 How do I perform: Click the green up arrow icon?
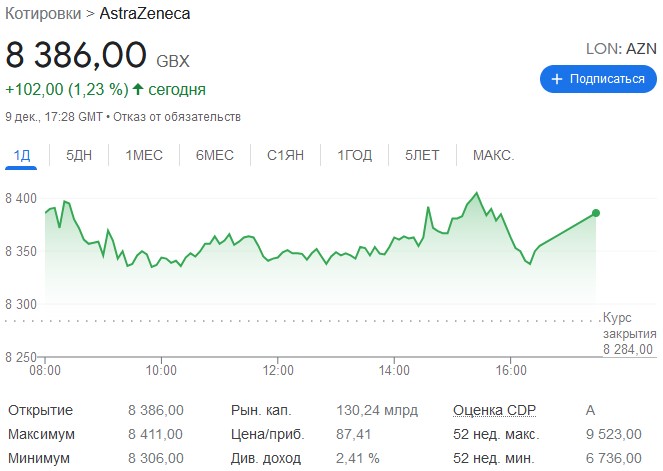point(138,89)
